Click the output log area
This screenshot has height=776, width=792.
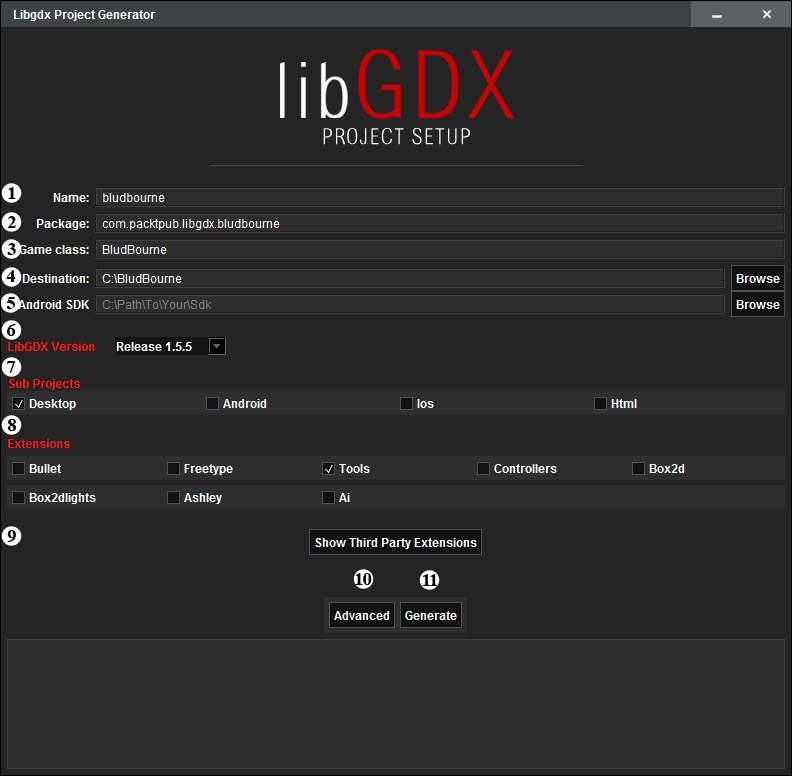tap(396, 704)
